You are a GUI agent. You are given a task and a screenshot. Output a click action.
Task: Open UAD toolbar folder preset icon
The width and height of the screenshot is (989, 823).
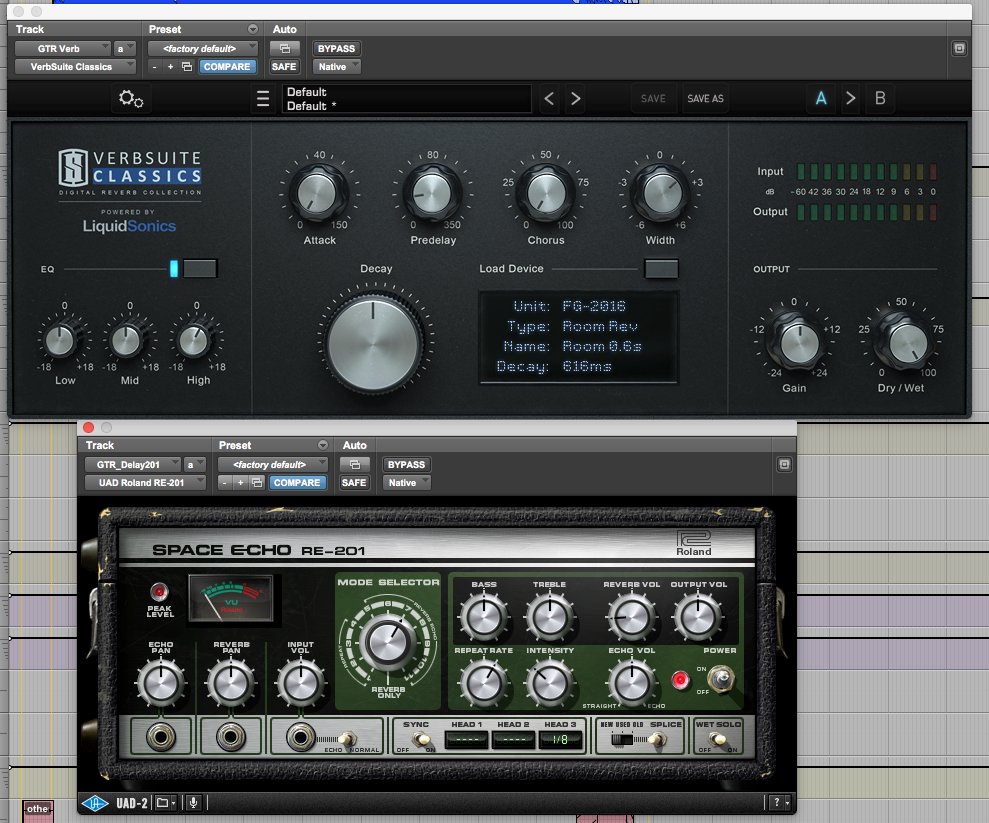coord(165,803)
